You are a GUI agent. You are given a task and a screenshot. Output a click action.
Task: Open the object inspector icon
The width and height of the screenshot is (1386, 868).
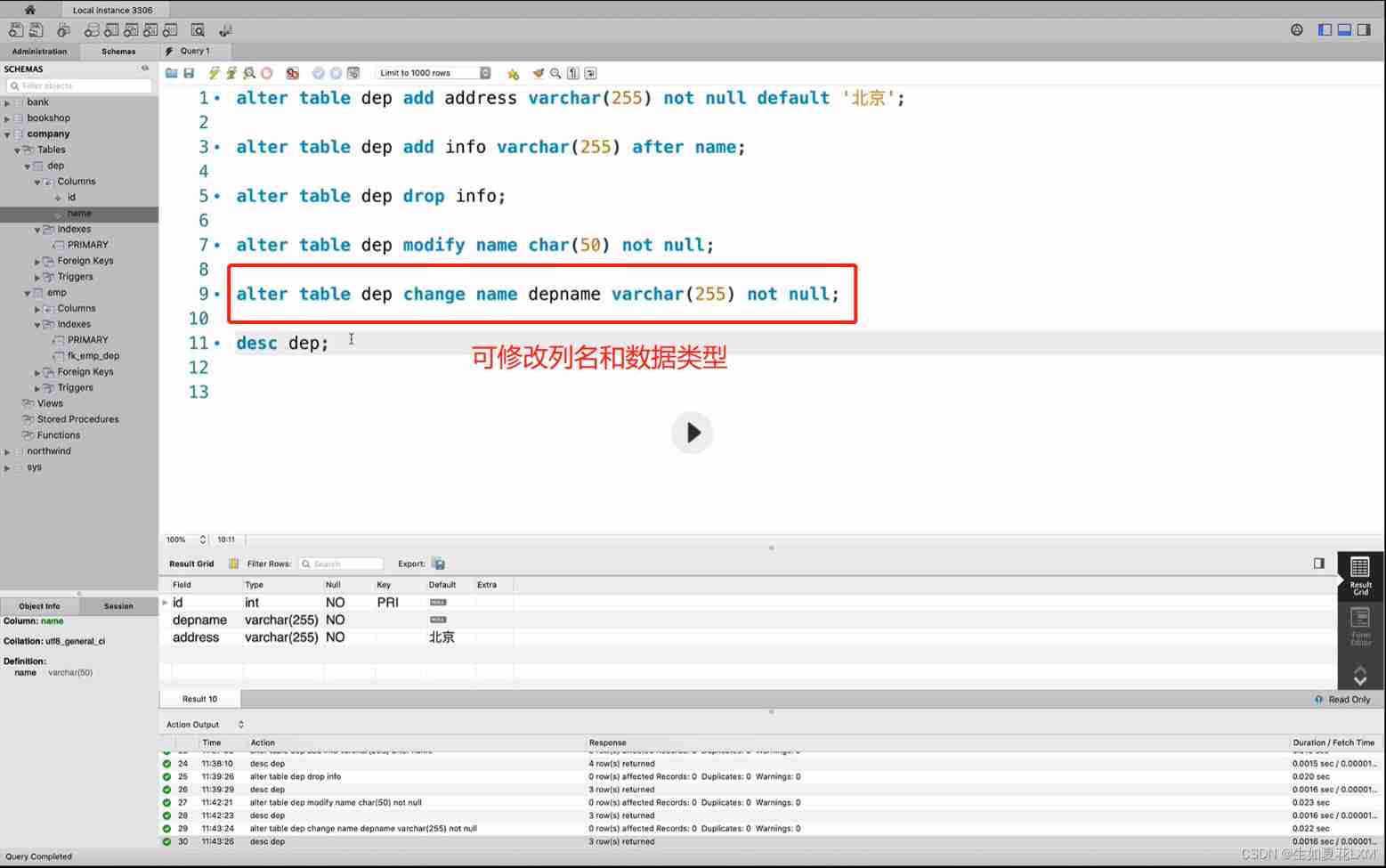[63, 30]
